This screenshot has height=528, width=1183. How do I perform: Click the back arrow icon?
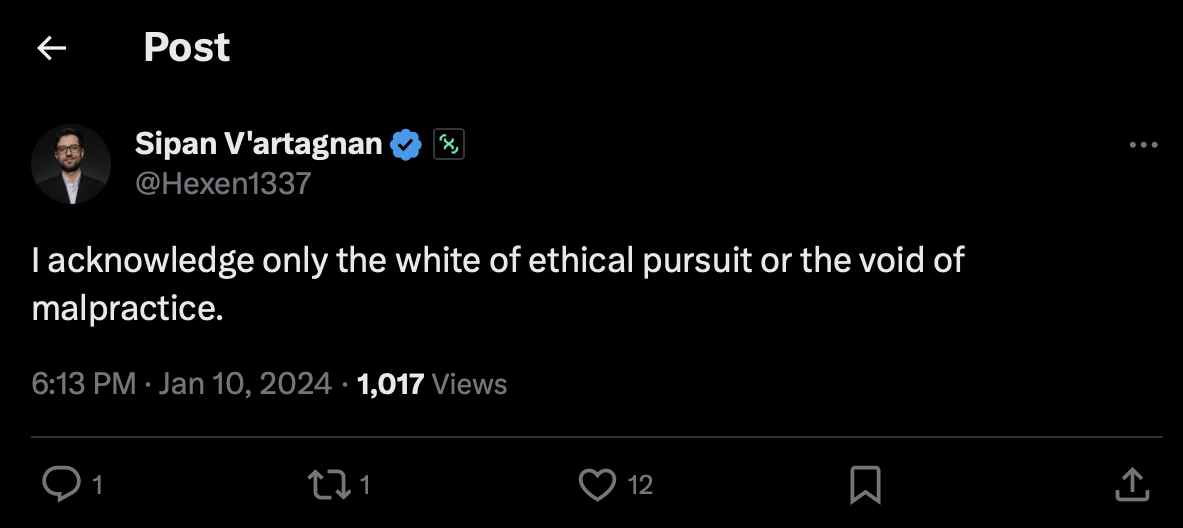51,48
